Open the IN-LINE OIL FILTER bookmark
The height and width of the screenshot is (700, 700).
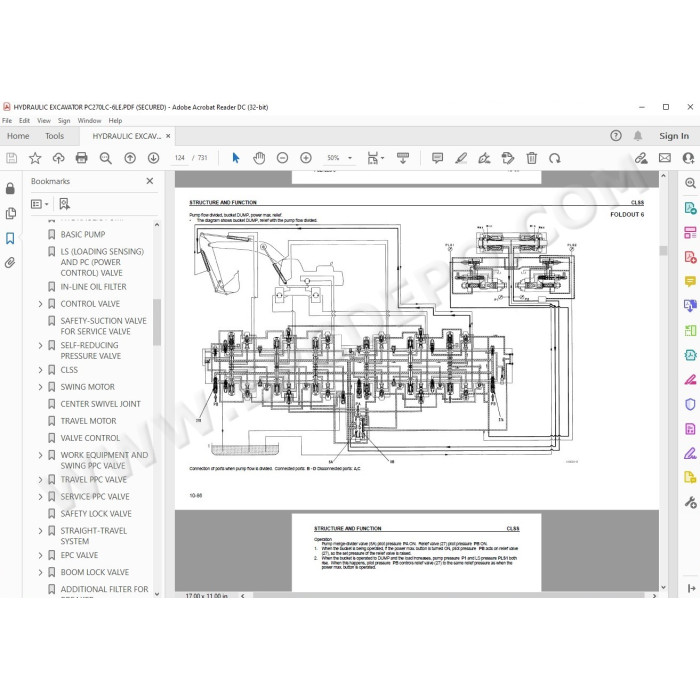pos(93,287)
